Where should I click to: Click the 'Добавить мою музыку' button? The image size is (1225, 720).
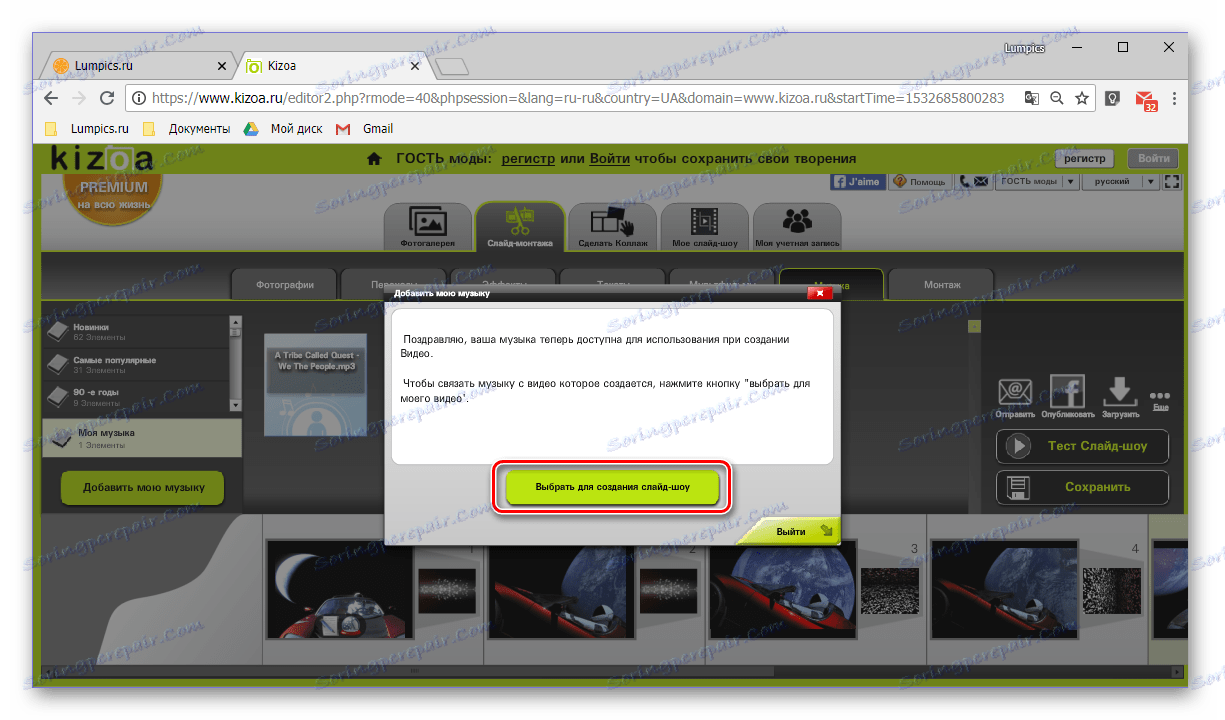coord(143,487)
